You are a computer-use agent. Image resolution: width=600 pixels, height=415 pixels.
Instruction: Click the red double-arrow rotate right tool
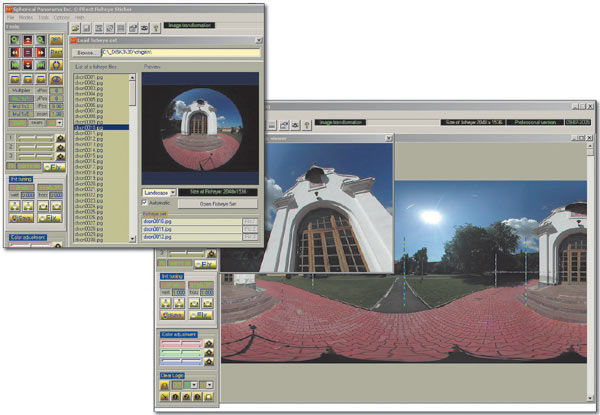click(x=41, y=52)
